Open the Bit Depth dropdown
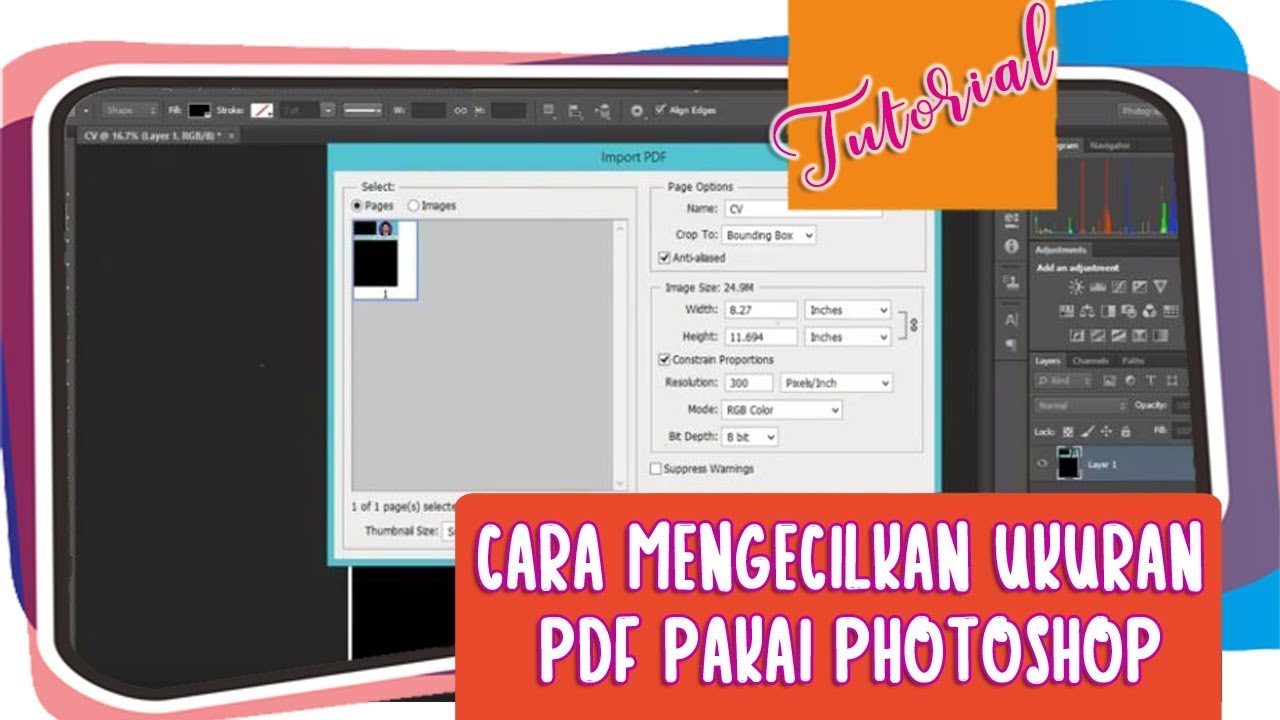 click(x=749, y=437)
